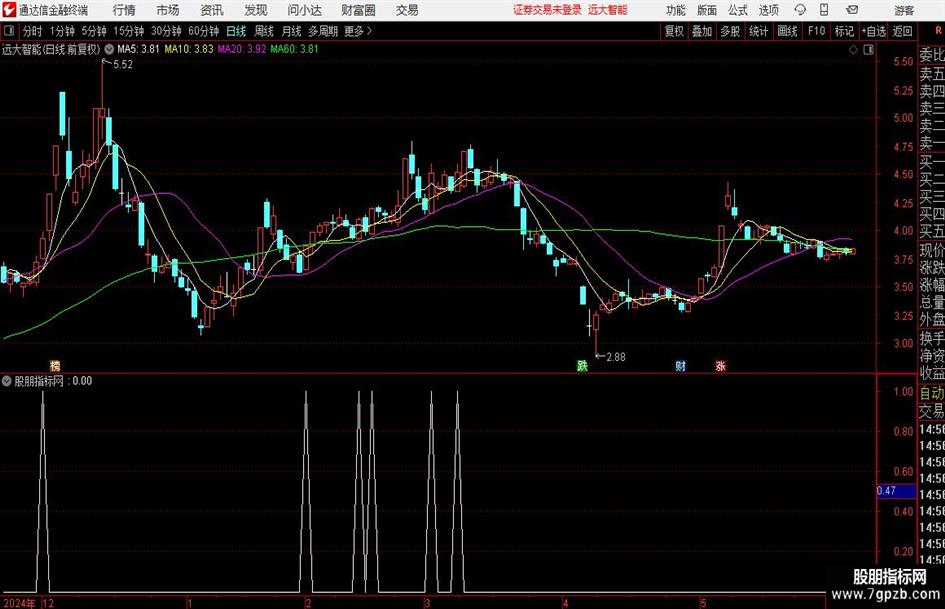This screenshot has width=945, height=609.
Task: Open the 多周期 multi-period view
Action: coord(323,31)
